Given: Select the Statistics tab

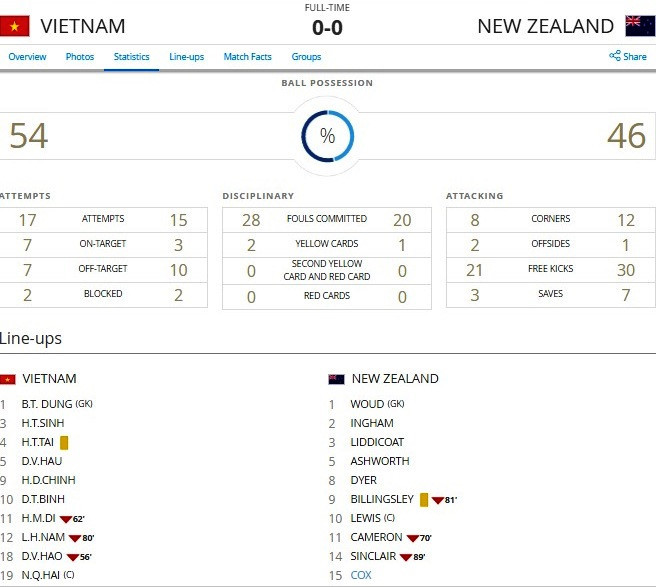Looking at the screenshot, I should click(132, 57).
